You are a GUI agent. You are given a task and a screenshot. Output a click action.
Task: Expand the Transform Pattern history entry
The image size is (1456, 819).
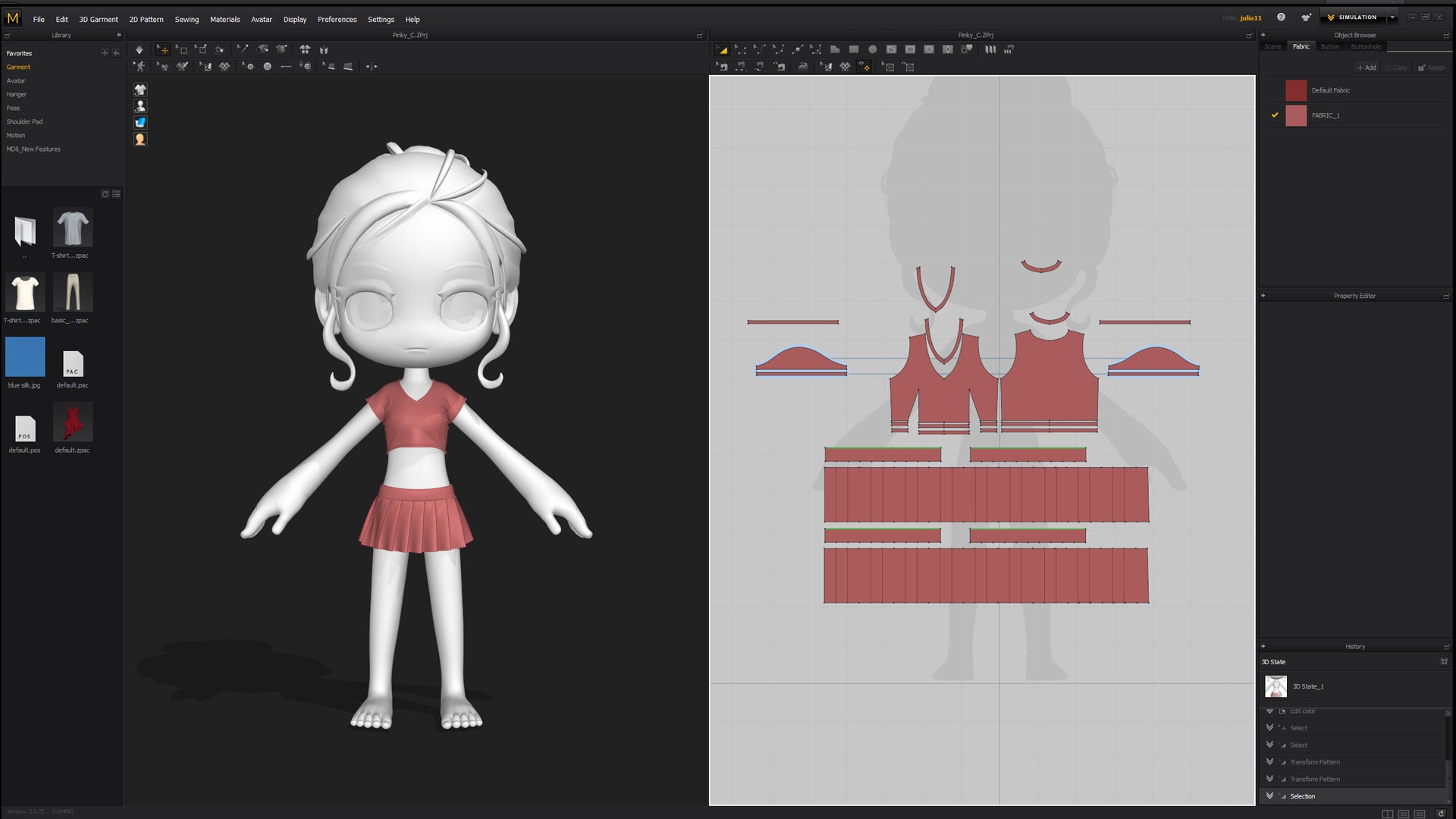[1270, 762]
